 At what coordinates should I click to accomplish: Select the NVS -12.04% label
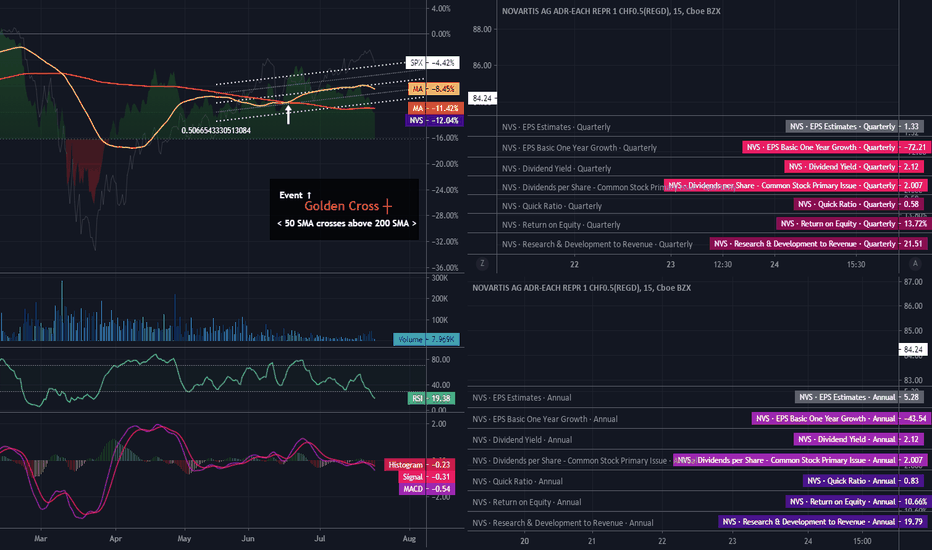click(434, 120)
